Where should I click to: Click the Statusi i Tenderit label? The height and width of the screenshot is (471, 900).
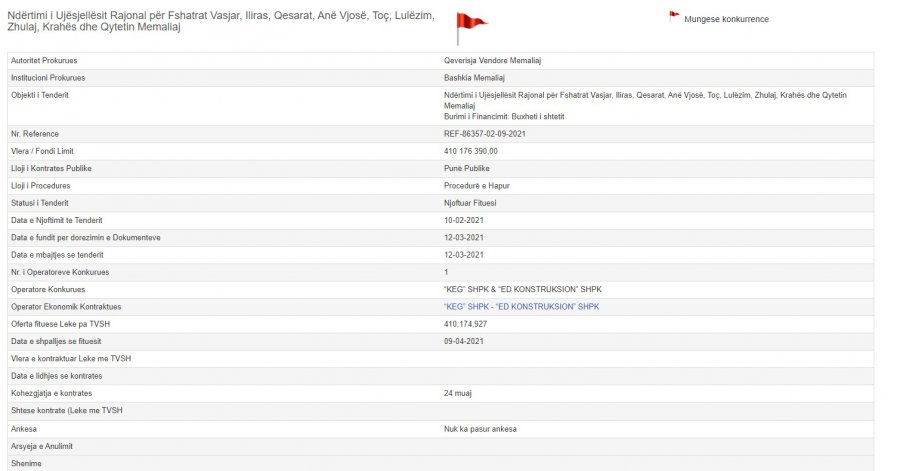pos(40,203)
